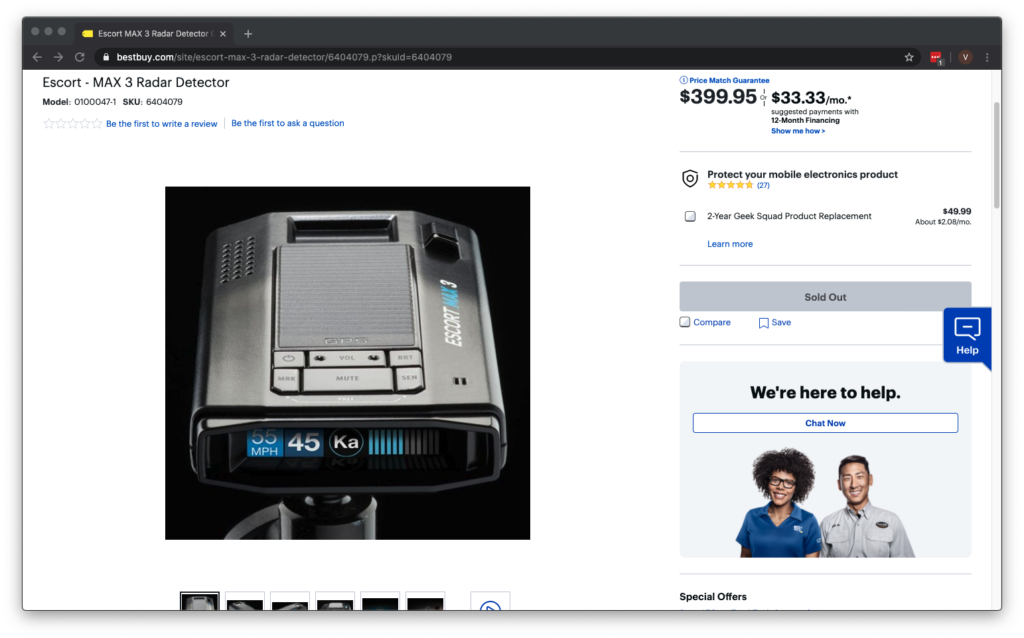Click the empty product star rating
Image resolution: width=1024 pixels, height=638 pixels.
[x=72, y=123]
